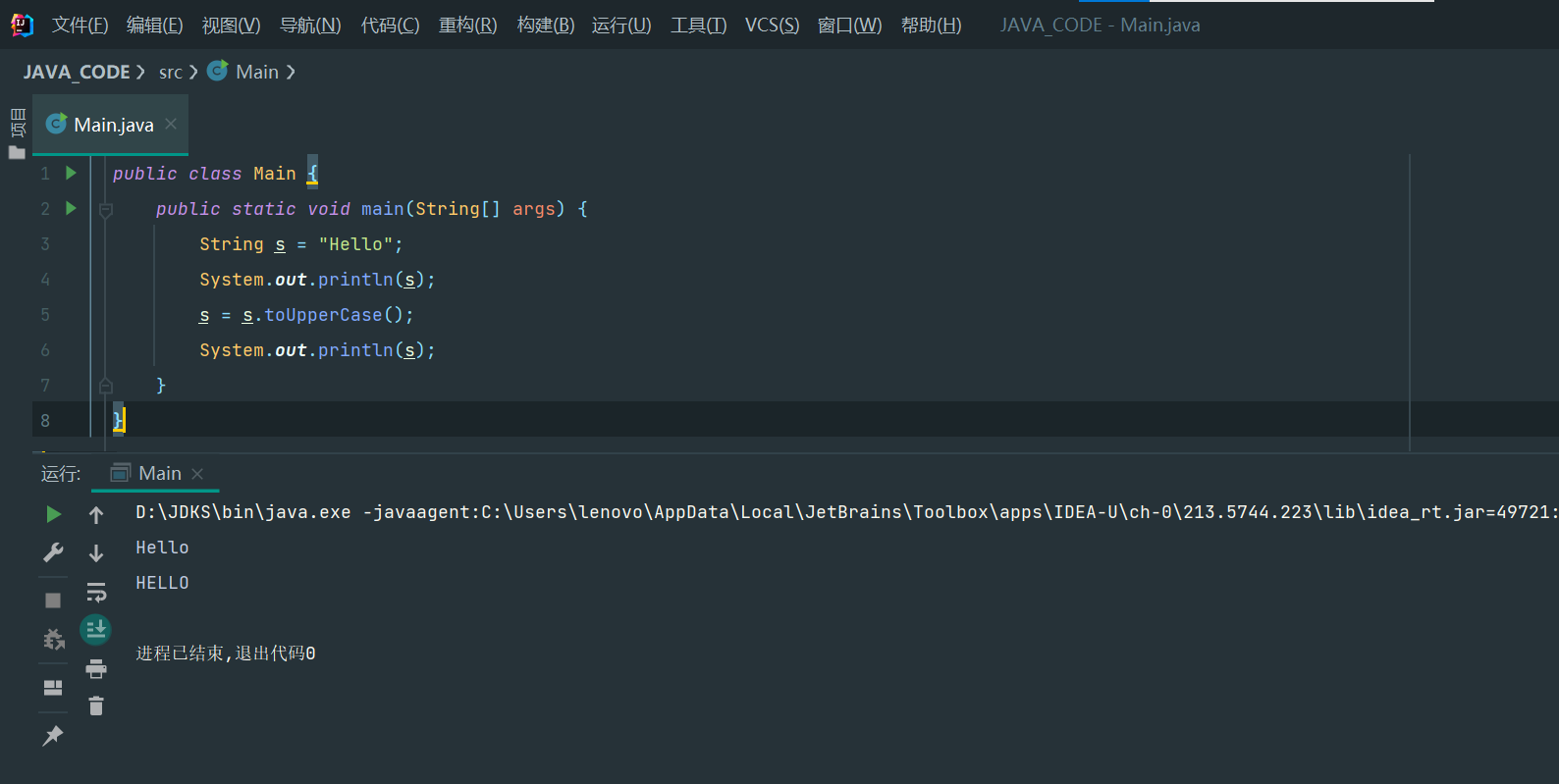Click the bug/exit rerun icon in Run toolbar

coord(53,640)
